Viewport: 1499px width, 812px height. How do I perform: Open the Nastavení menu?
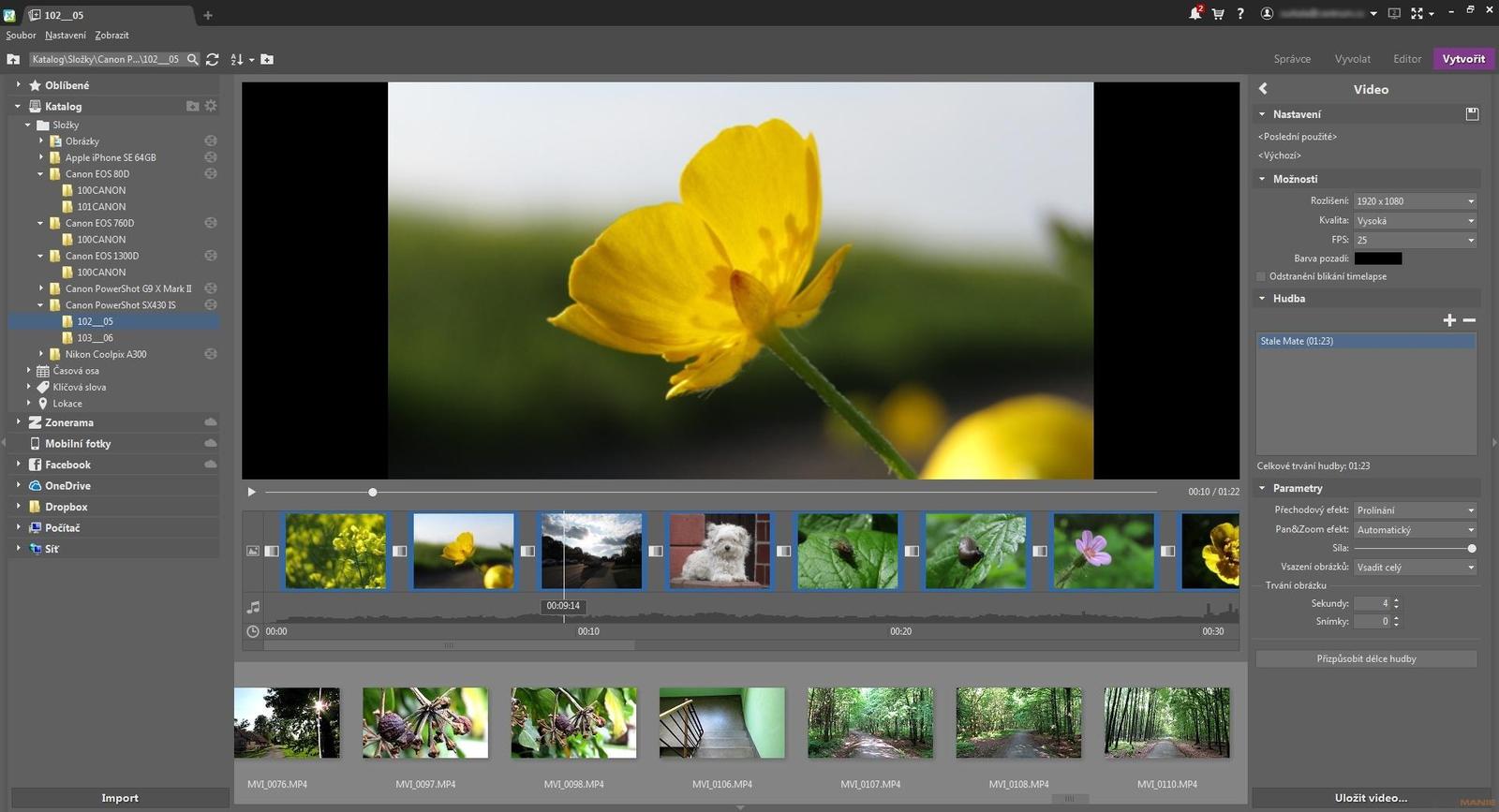[x=66, y=36]
